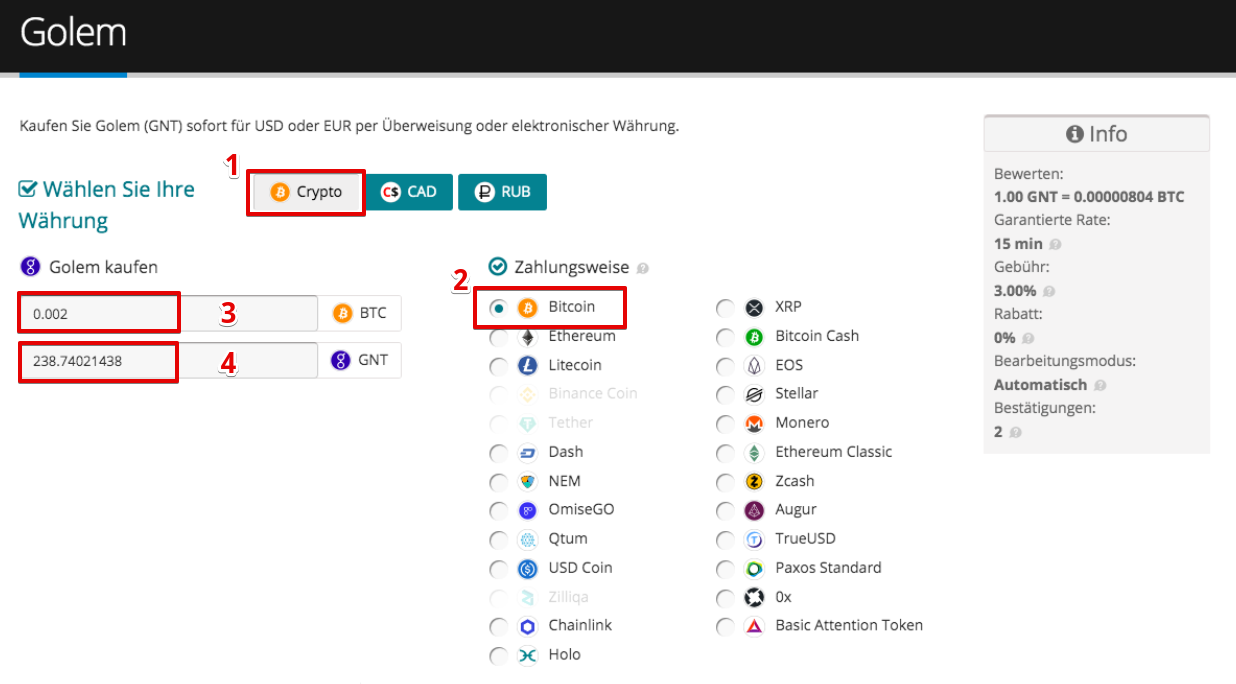Click the rate text 1.00 GNT = 0.00000804 BTC
The width and height of the screenshot is (1236, 684).
[1089, 197]
